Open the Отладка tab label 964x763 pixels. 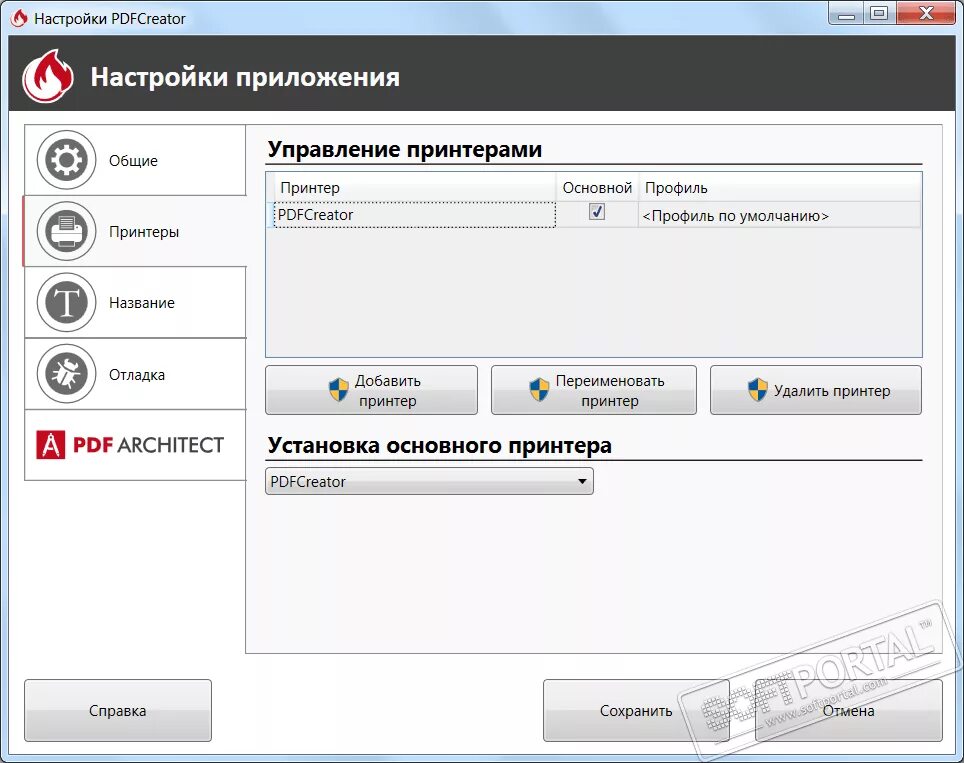(137, 375)
